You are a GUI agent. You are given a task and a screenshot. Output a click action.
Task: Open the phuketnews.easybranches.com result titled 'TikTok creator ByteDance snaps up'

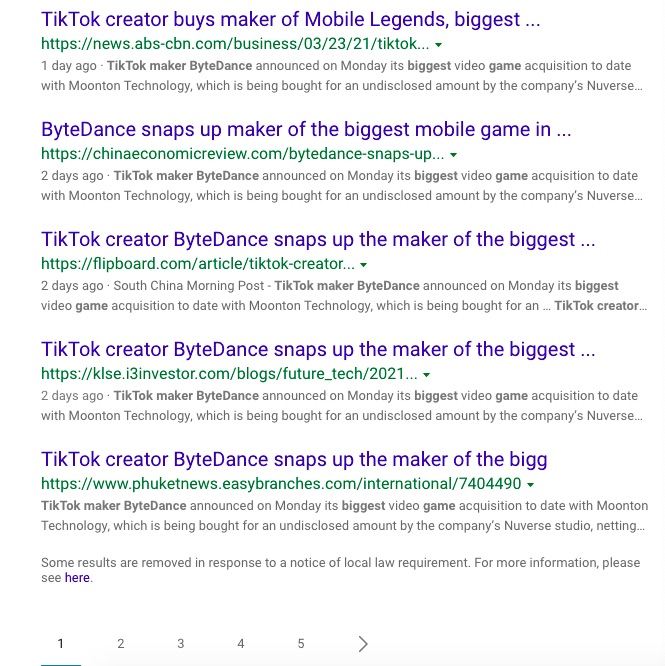(294, 460)
